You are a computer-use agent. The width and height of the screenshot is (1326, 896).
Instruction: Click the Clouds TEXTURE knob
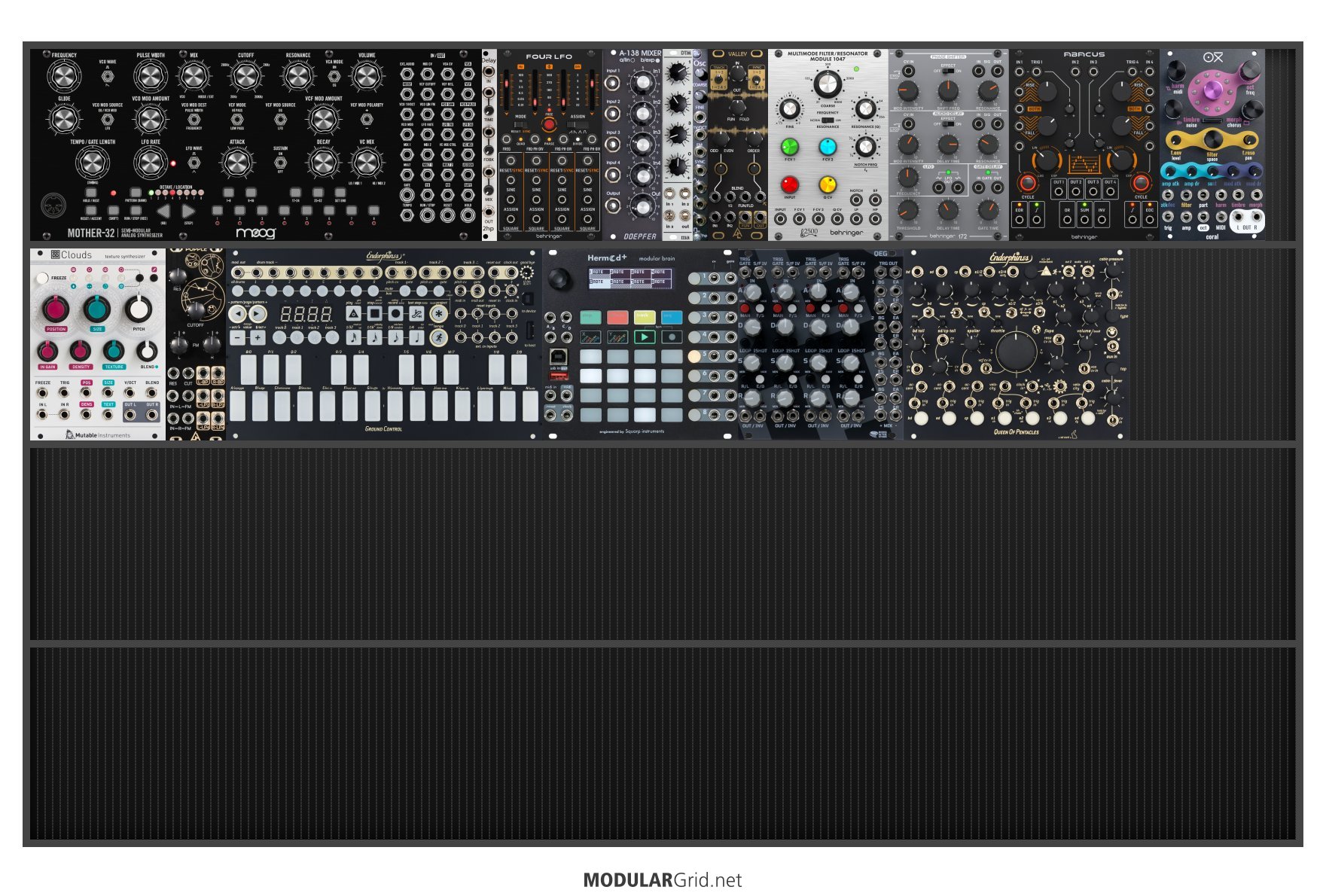114,350
